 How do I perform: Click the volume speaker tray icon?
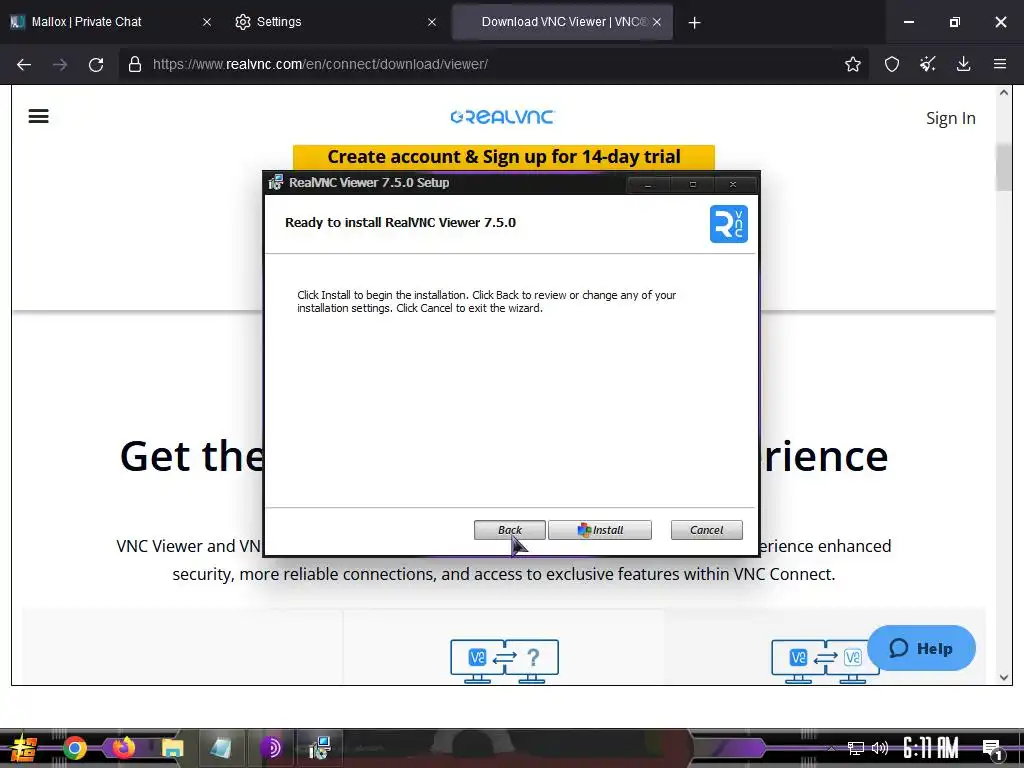(x=880, y=748)
